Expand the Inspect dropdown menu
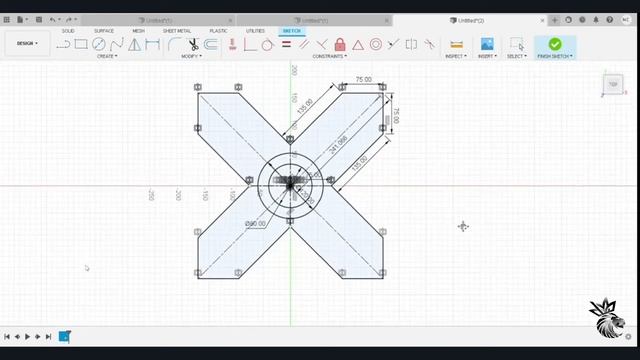640x360 pixels. [456, 56]
